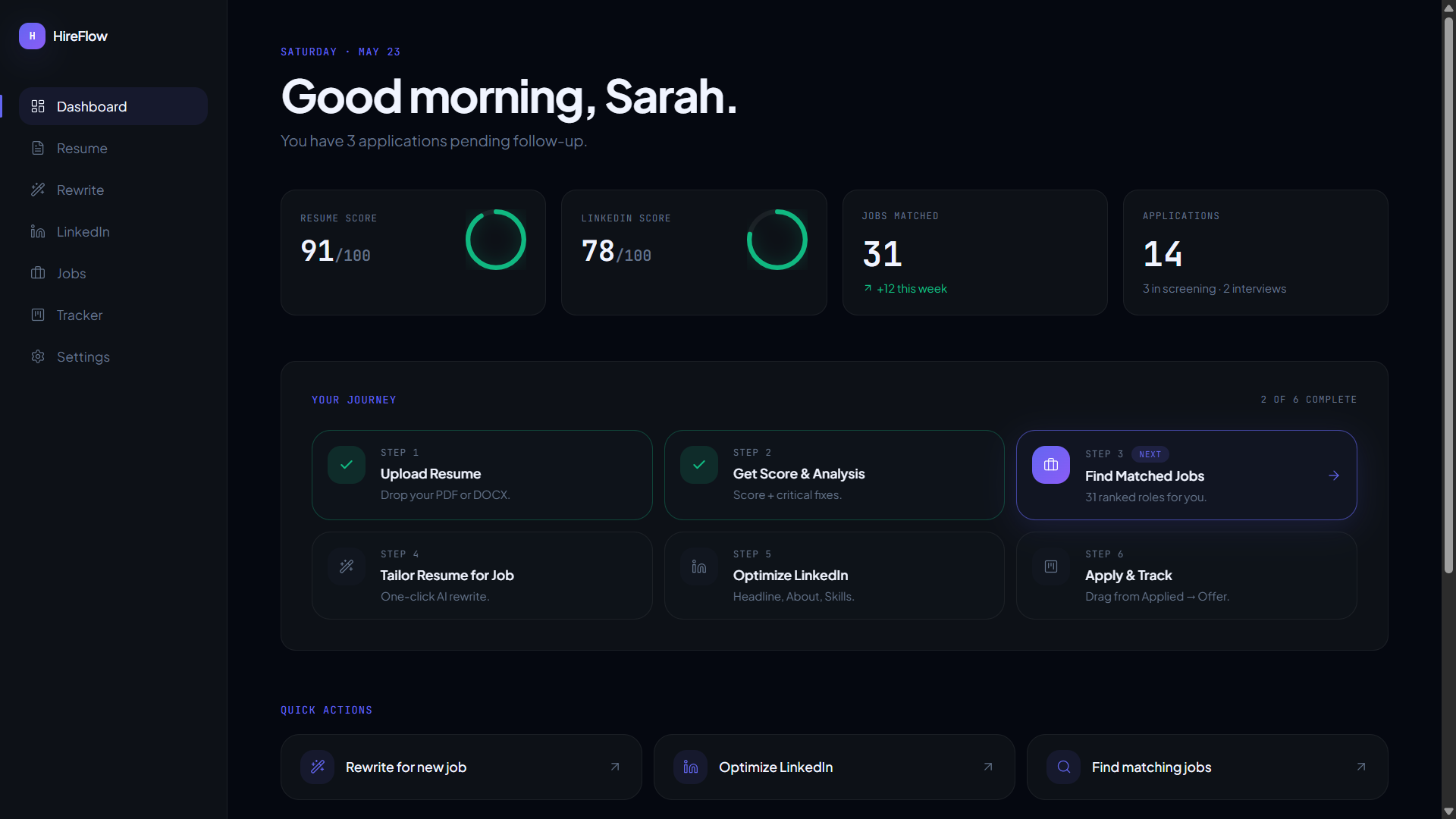Open the Get Score & Analysis step
This screenshot has width=1456, height=819.
click(834, 475)
